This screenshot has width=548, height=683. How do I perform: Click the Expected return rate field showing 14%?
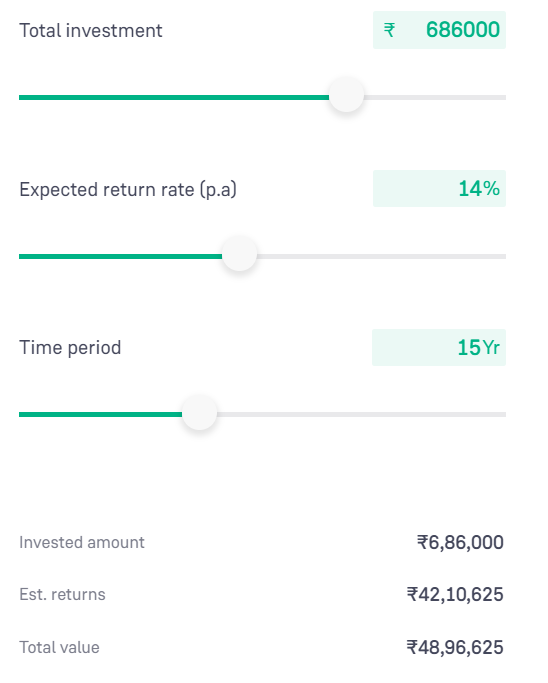click(x=439, y=189)
